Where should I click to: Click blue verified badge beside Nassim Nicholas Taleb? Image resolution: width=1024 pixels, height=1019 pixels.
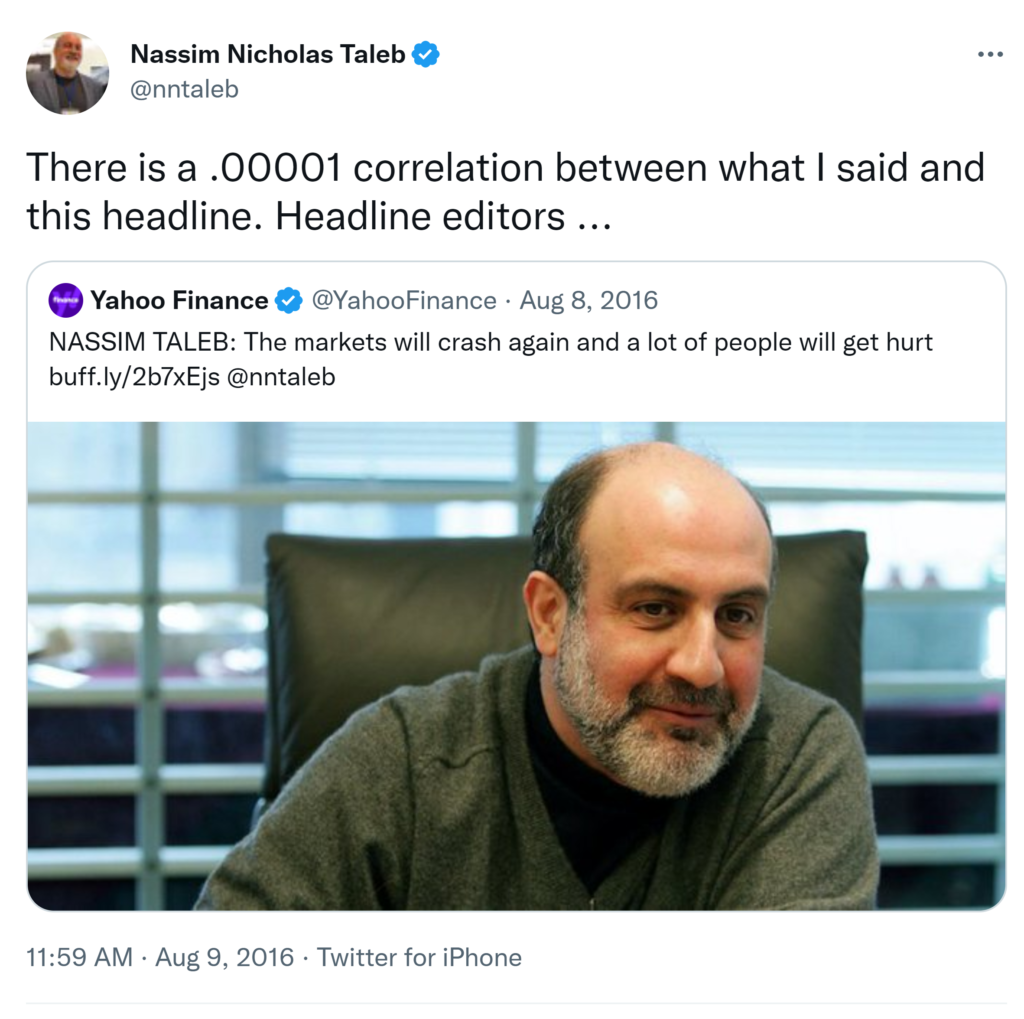(426, 55)
